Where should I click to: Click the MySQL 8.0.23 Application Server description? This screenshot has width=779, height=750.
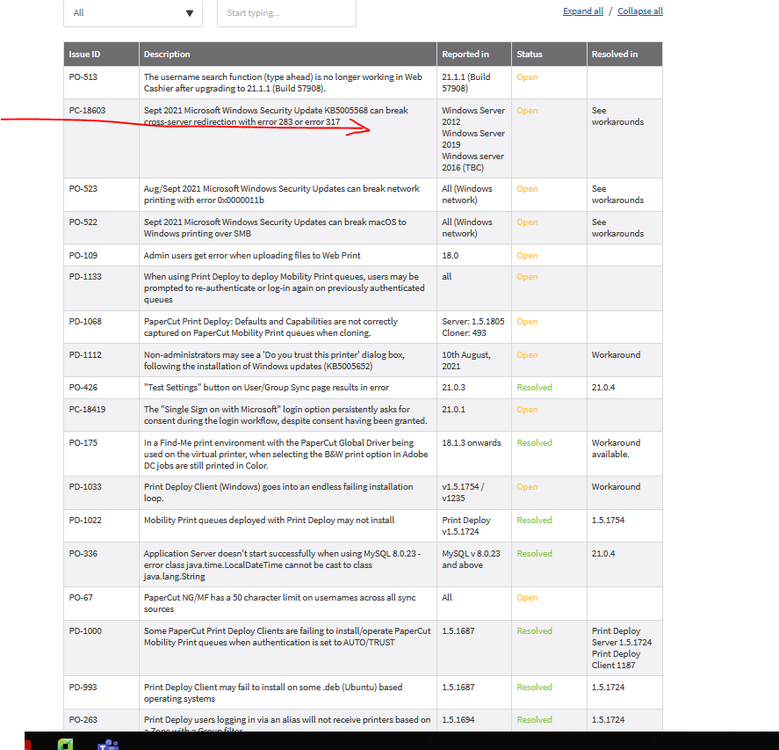282,565
